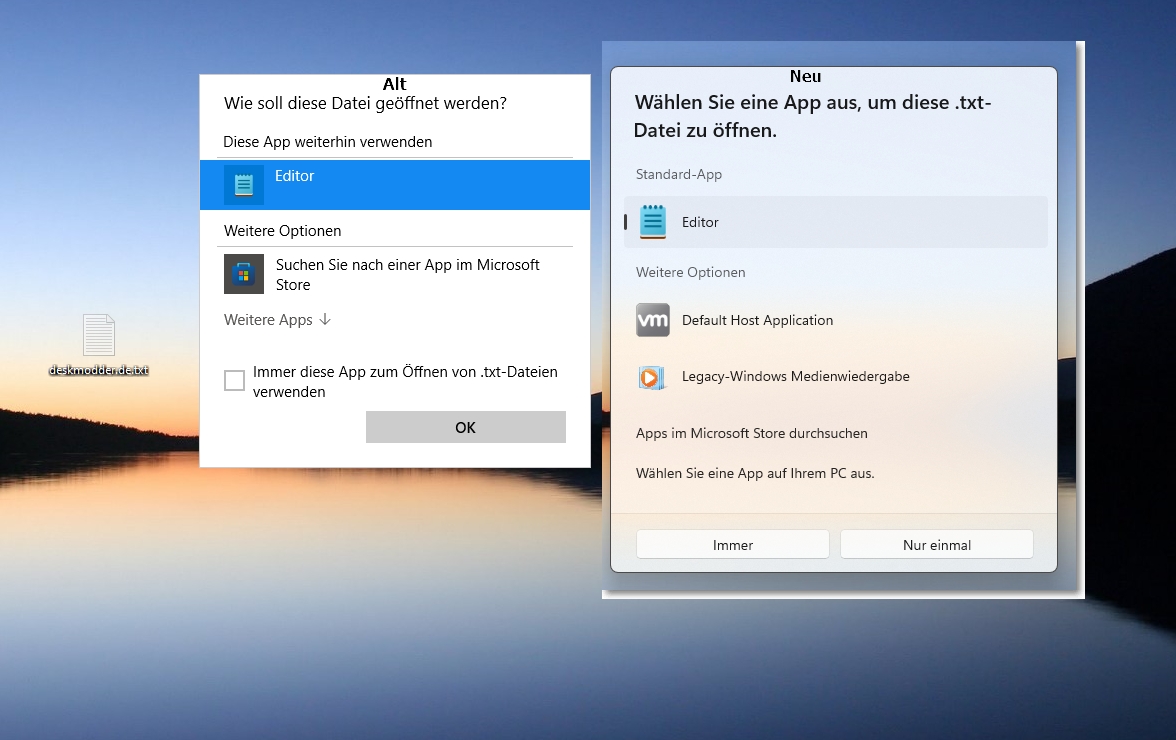Click the deskmodder.de.txt file name label

99,370
